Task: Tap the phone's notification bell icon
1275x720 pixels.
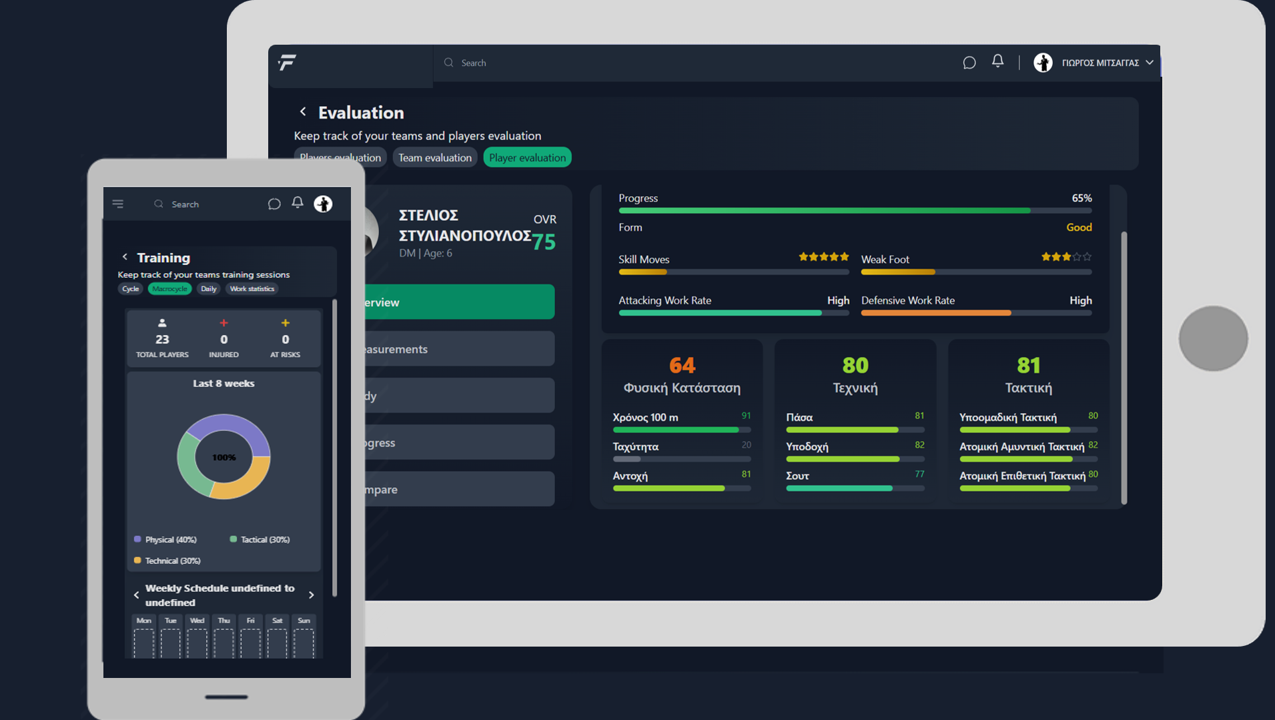Action: 297,203
